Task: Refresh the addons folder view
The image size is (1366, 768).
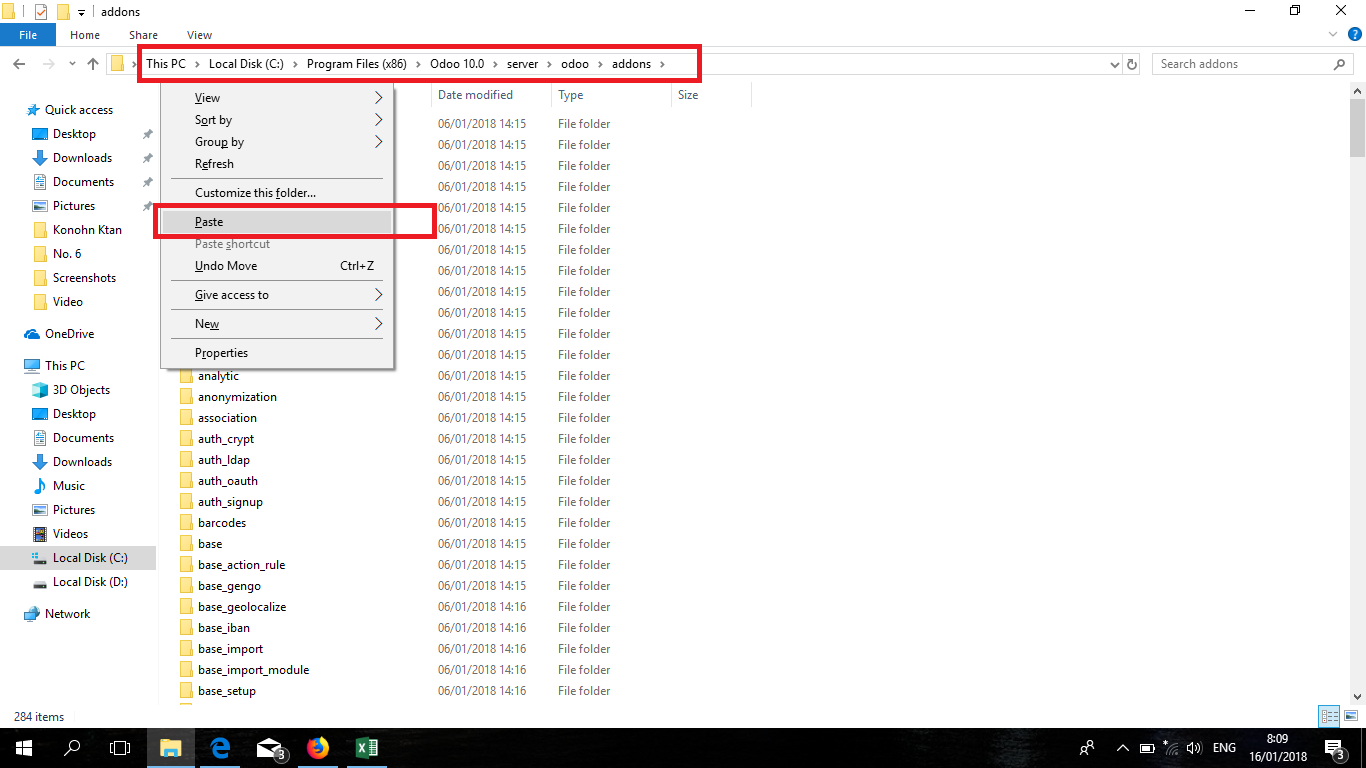Action: [x=1132, y=64]
